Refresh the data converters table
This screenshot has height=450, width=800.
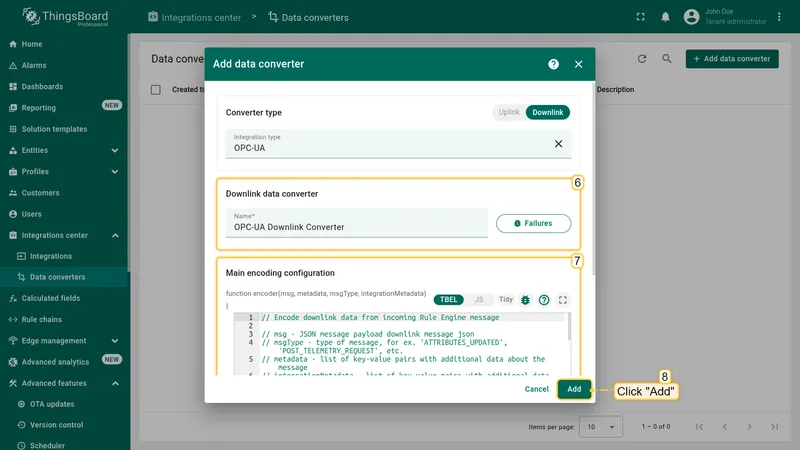coord(642,59)
